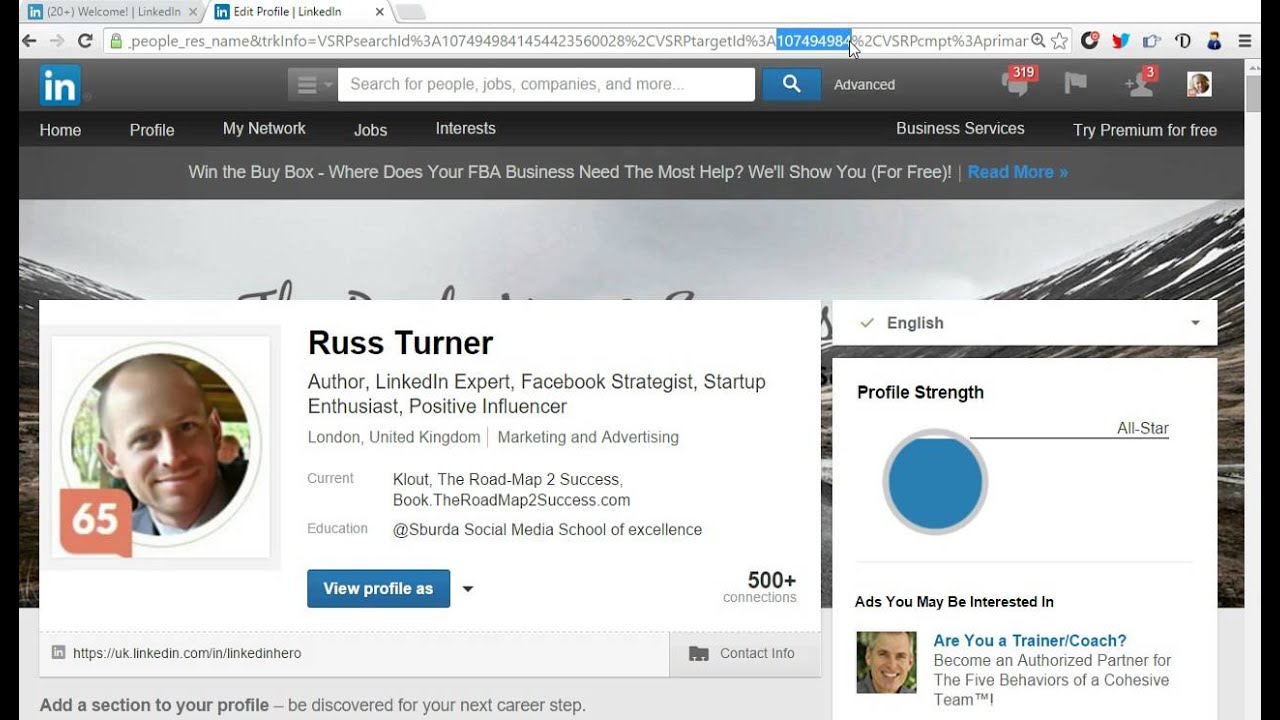The width and height of the screenshot is (1280, 720).
Task: Click the '500+ connections' count
Action: coord(760,587)
